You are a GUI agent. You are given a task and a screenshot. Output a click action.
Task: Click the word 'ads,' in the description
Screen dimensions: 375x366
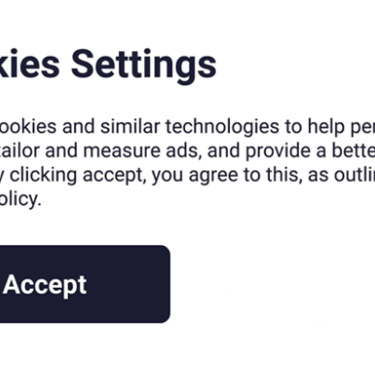(182, 151)
